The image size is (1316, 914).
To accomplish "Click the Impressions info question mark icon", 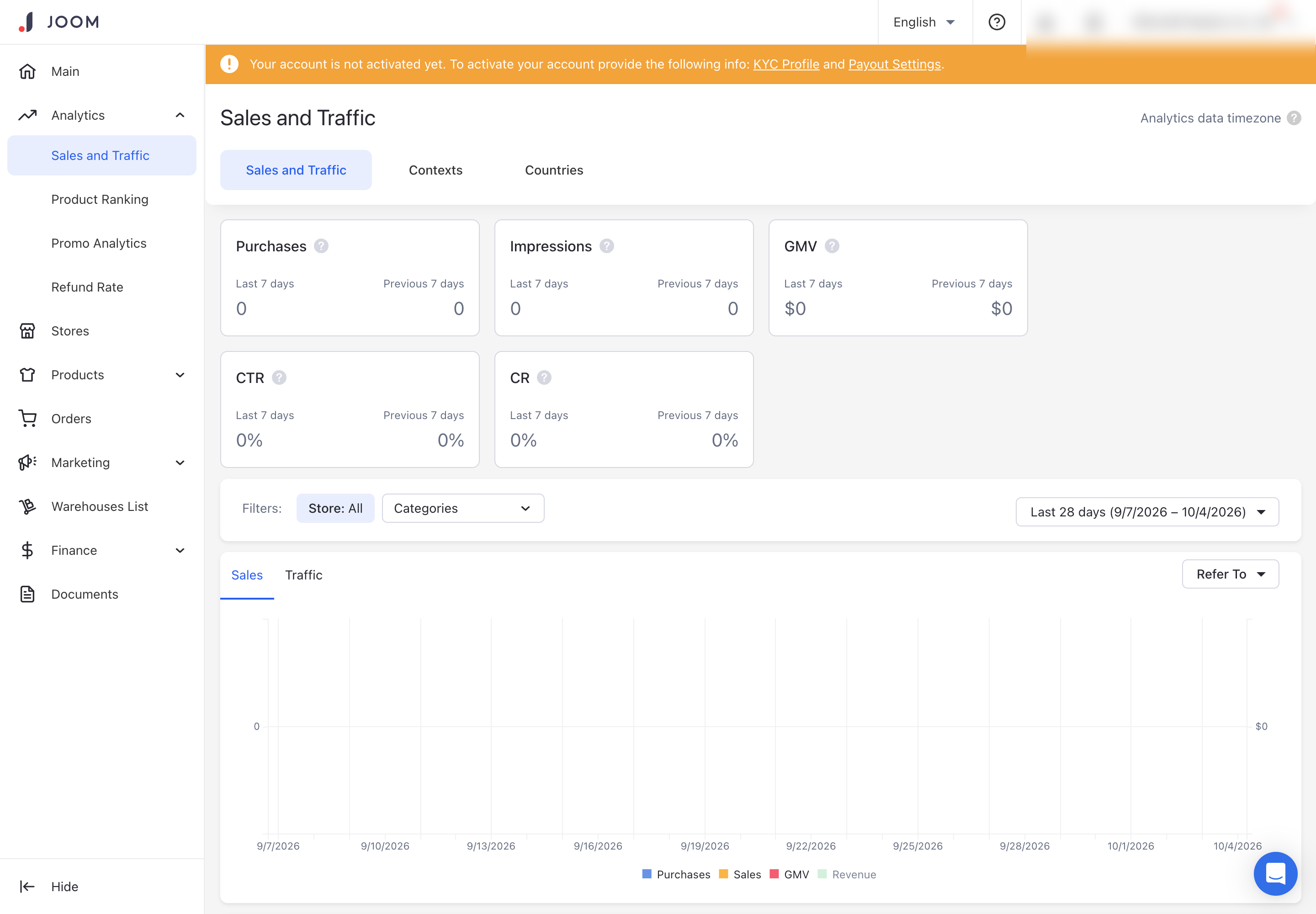I will (606, 246).
